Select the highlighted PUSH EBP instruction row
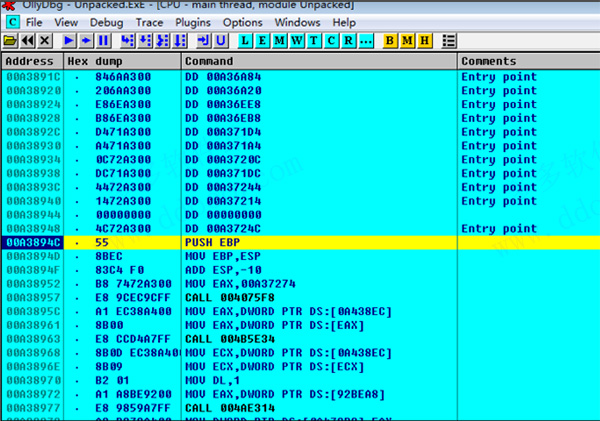Screen dimensions: 600x421 point(300,243)
